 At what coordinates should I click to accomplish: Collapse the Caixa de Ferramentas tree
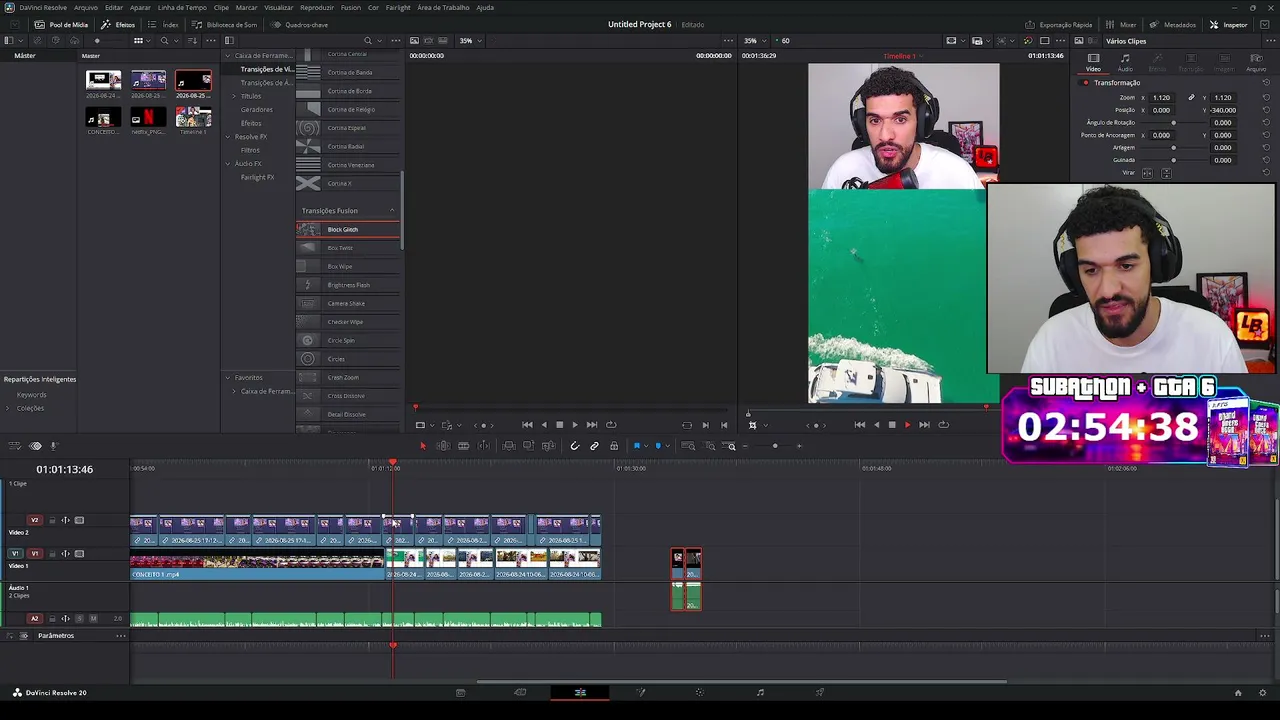pos(228,56)
